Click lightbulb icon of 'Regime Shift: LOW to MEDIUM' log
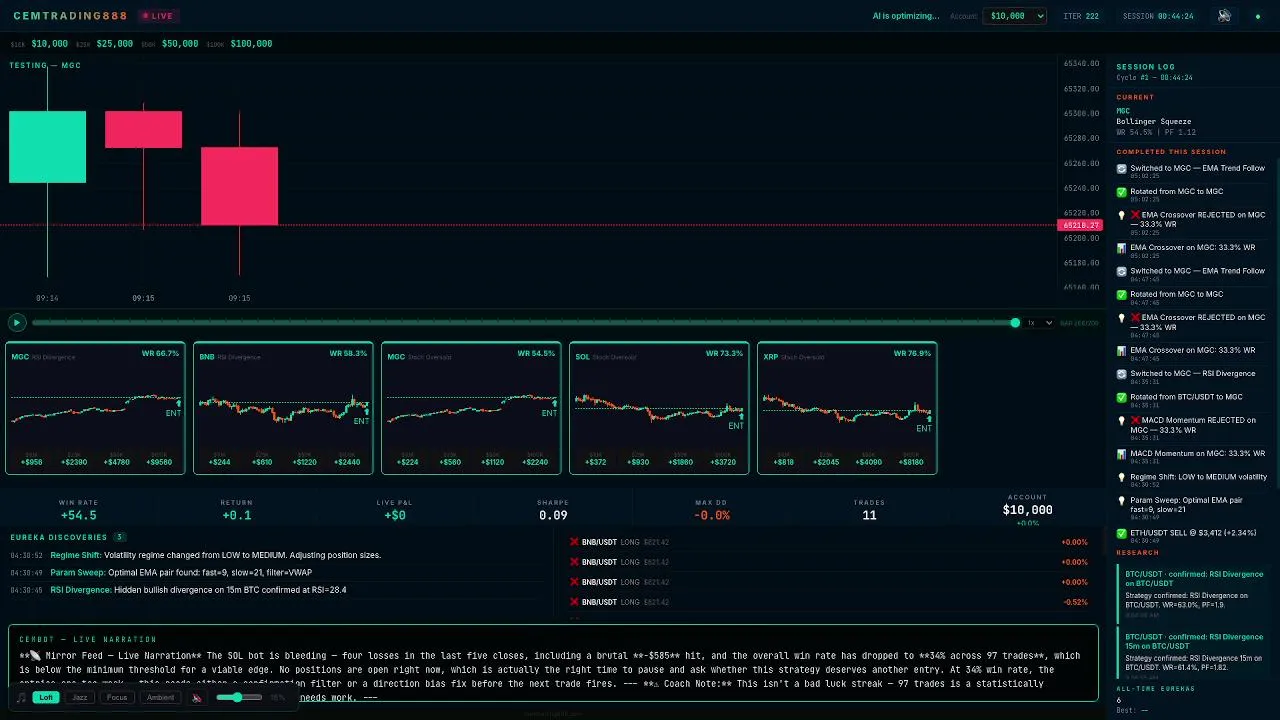 pyautogui.click(x=1122, y=477)
